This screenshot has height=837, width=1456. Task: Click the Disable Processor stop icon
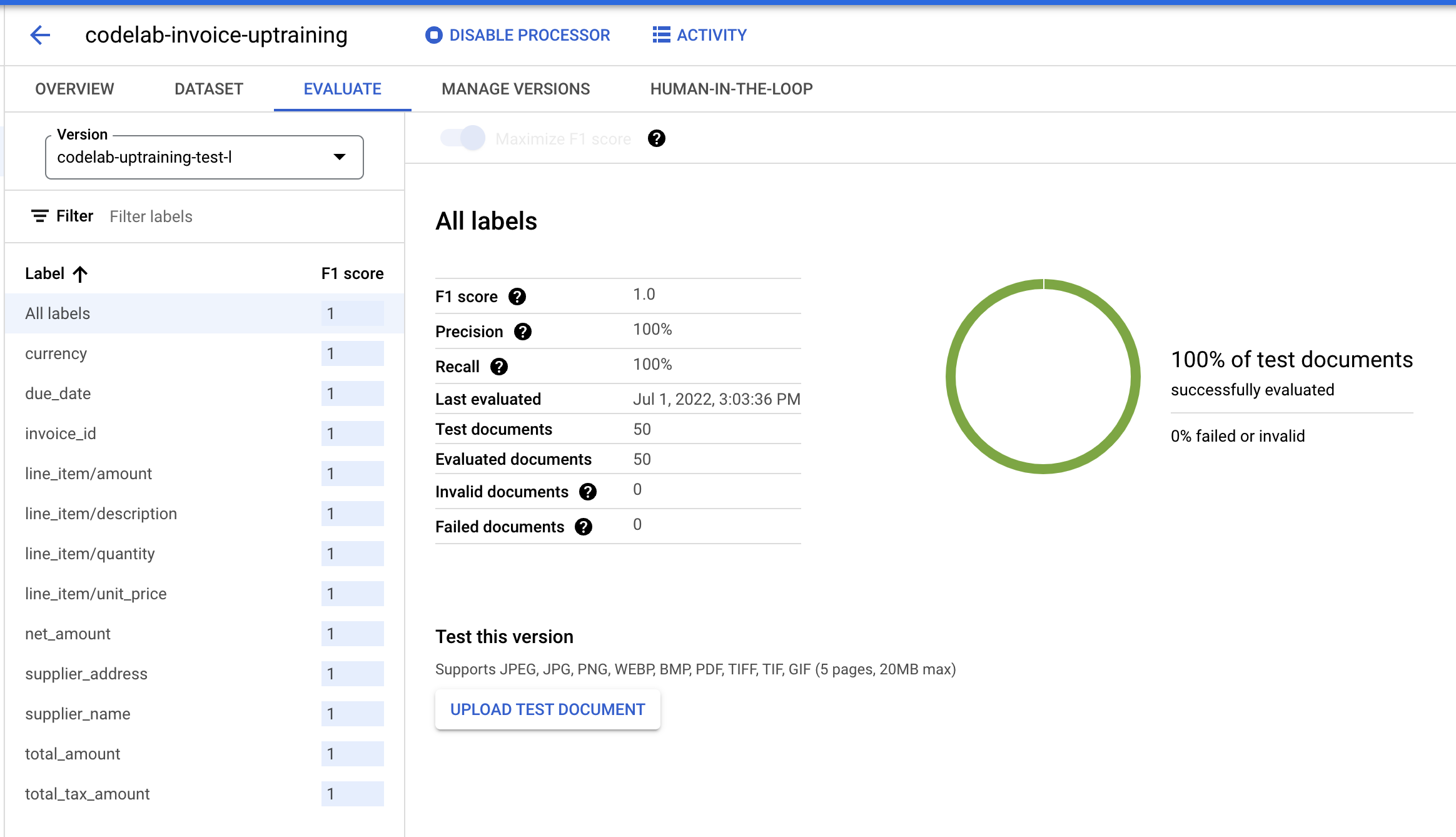[433, 35]
